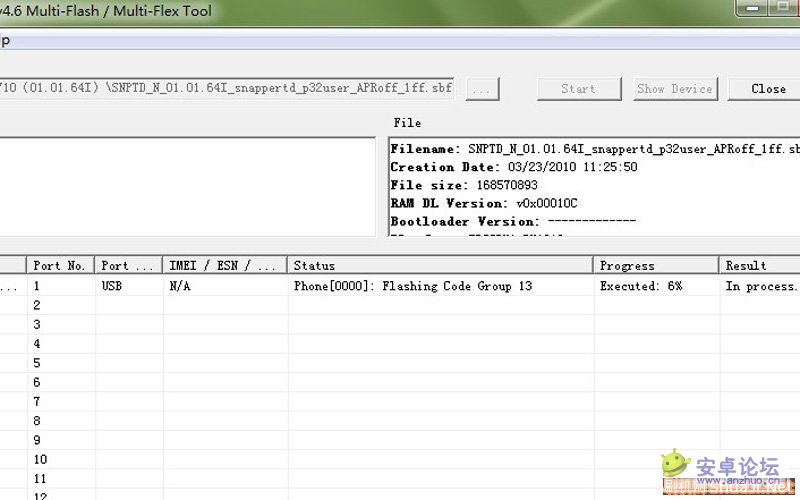Click the Port No. column header
This screenshot has height=500, width=800.
pyautogui.click(x=60, y=265)
